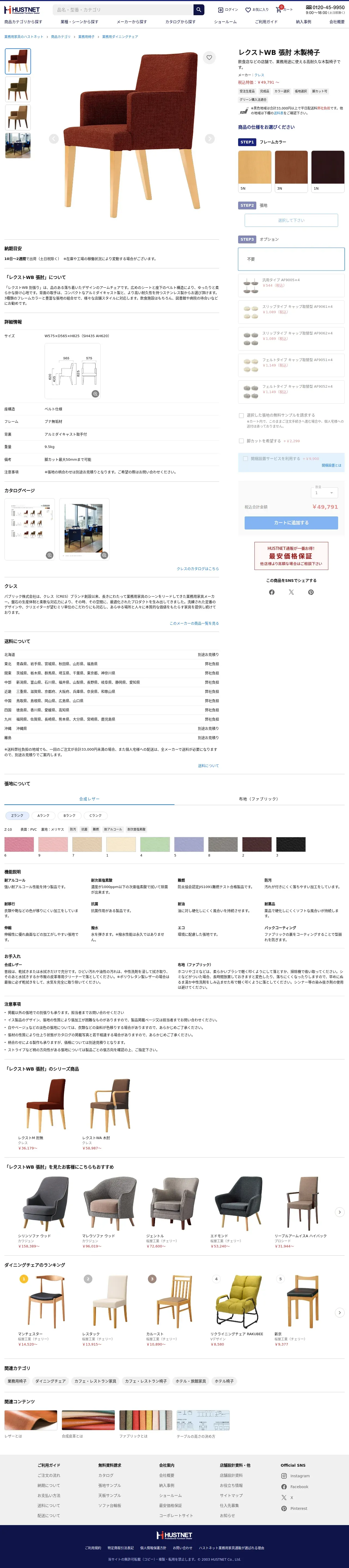The height and width of the screenshot is (1568, 349).
Task: Check 開梱設置サービスを利用する checkbox
Action: point(245,458)
